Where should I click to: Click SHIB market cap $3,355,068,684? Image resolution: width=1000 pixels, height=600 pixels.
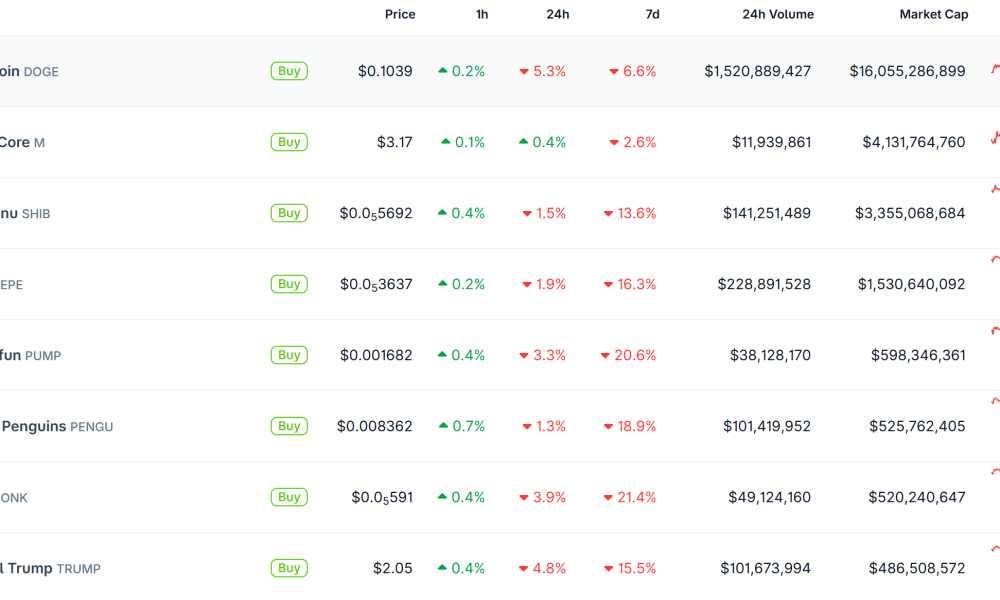910,213
